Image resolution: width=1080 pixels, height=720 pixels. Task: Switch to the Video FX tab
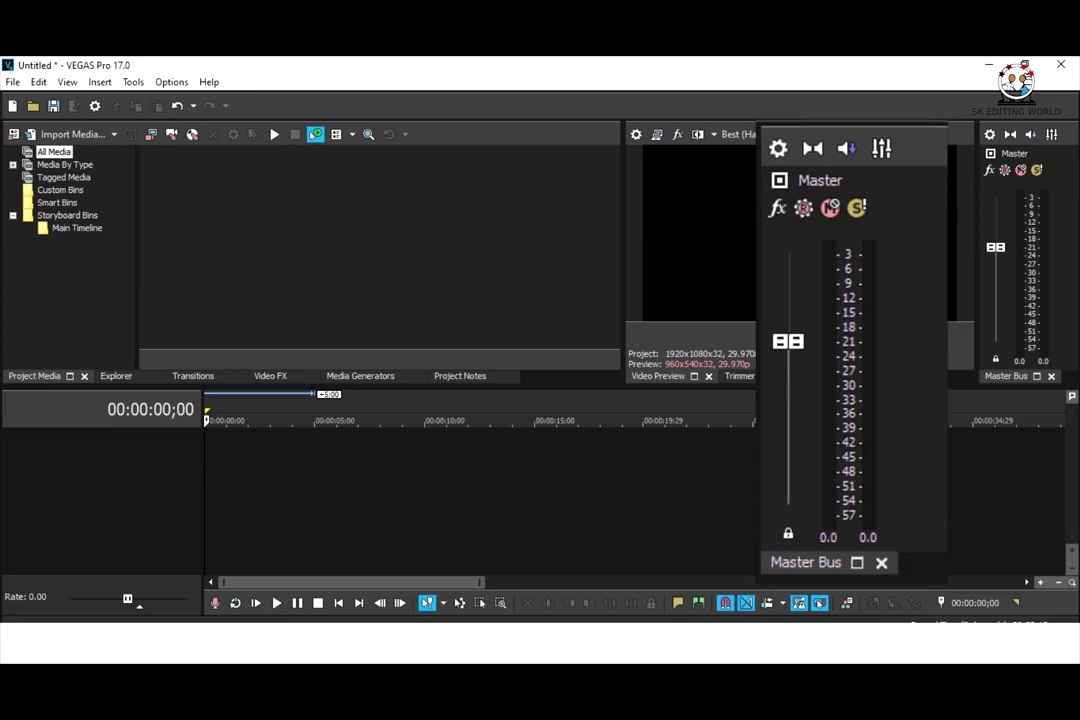(270, 376)
